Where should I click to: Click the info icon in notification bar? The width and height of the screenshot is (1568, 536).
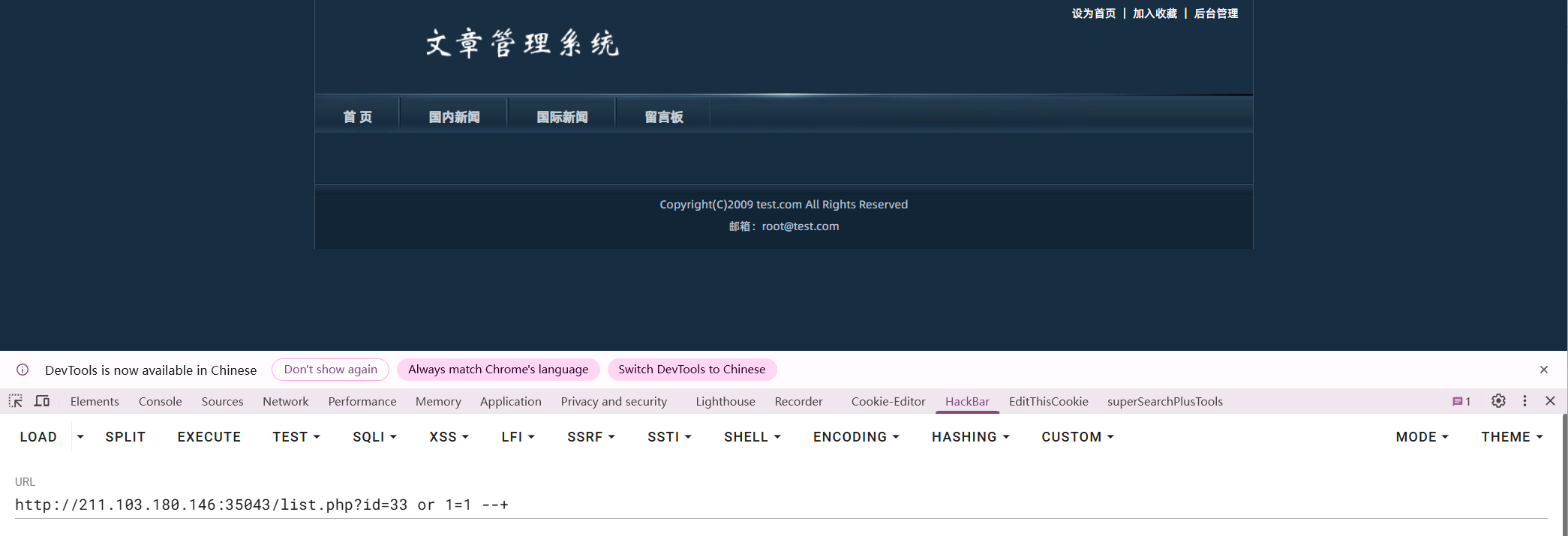(23, 370)
